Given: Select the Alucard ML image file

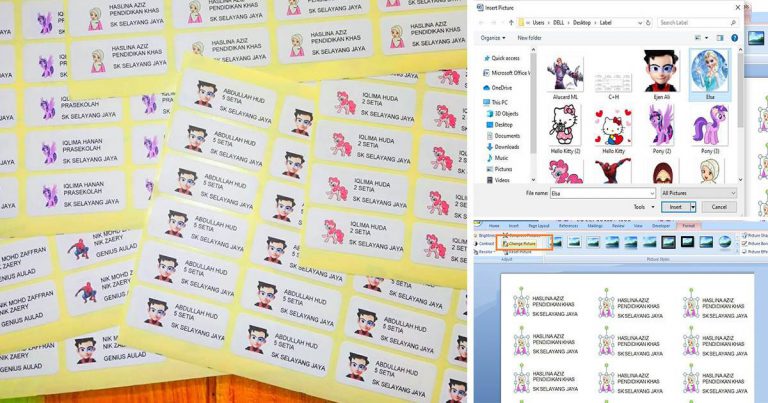Looking at the screenshot, I should click(x=565, y=77).
